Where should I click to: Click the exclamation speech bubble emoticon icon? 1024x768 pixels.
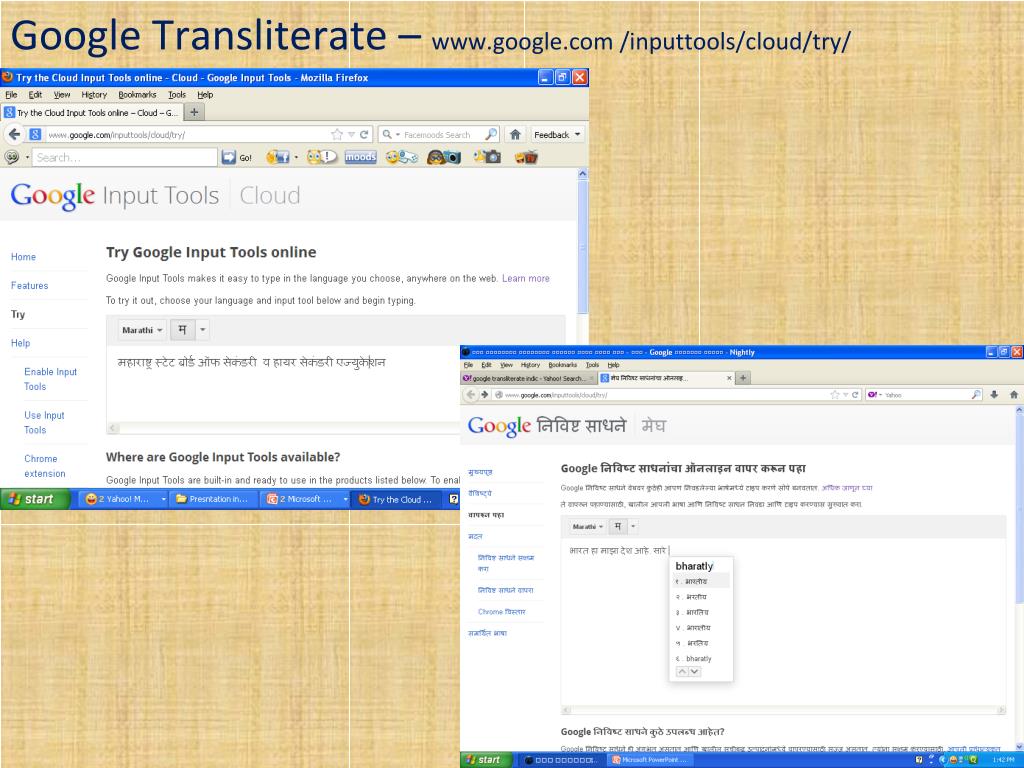click(321, 157)
